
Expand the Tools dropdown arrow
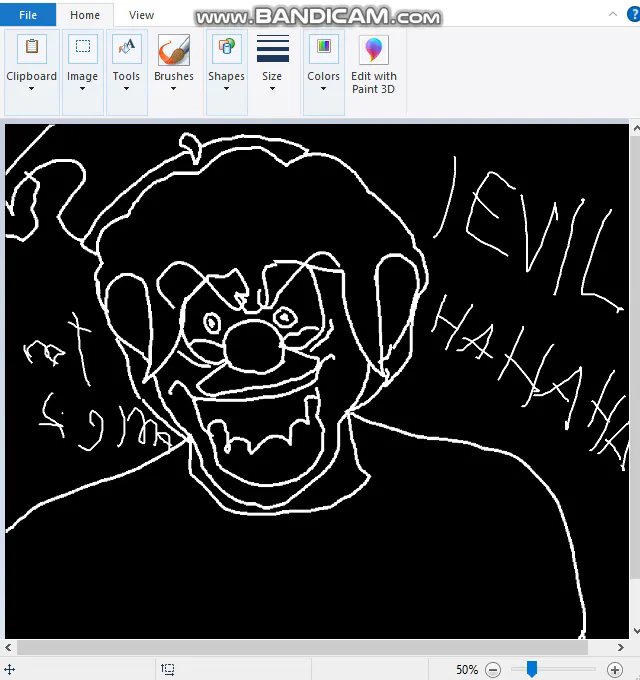pyautogui.click(x=126, y=89)
